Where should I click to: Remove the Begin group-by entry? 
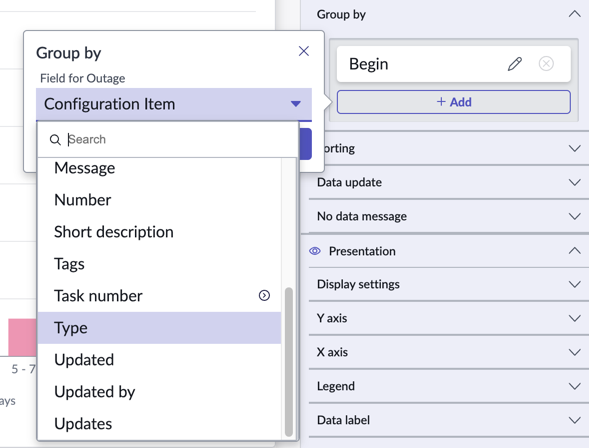pos(546,64)
